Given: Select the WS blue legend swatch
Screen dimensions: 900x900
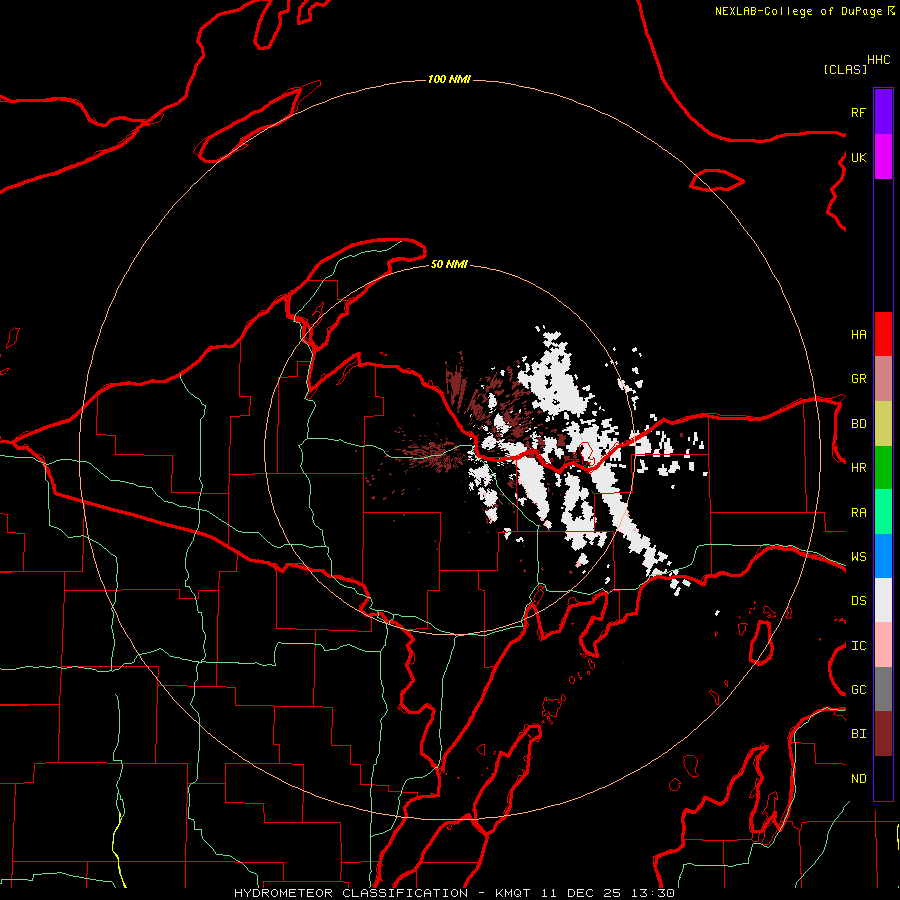Looking at the screenshot, I should pos(883,556).
